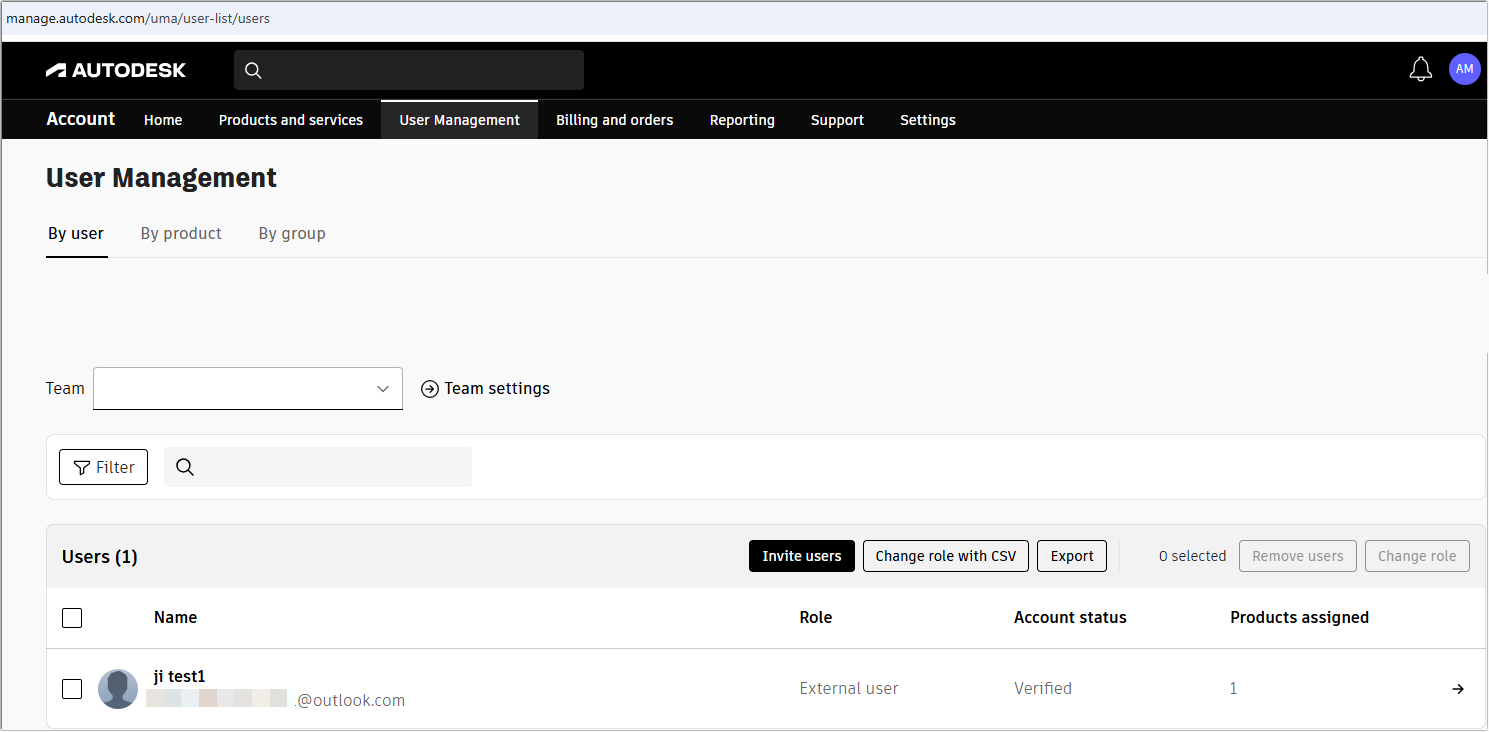Screen dimensions: 1489x732
Task: Open the Reporting menu item
Action: tap(742, 120)
